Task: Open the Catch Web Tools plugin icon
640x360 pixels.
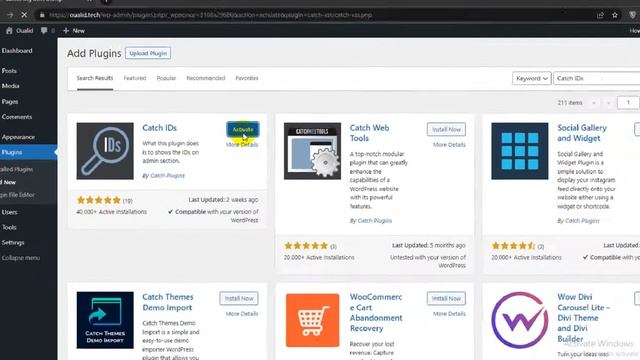Action: [x=312, y=151]
